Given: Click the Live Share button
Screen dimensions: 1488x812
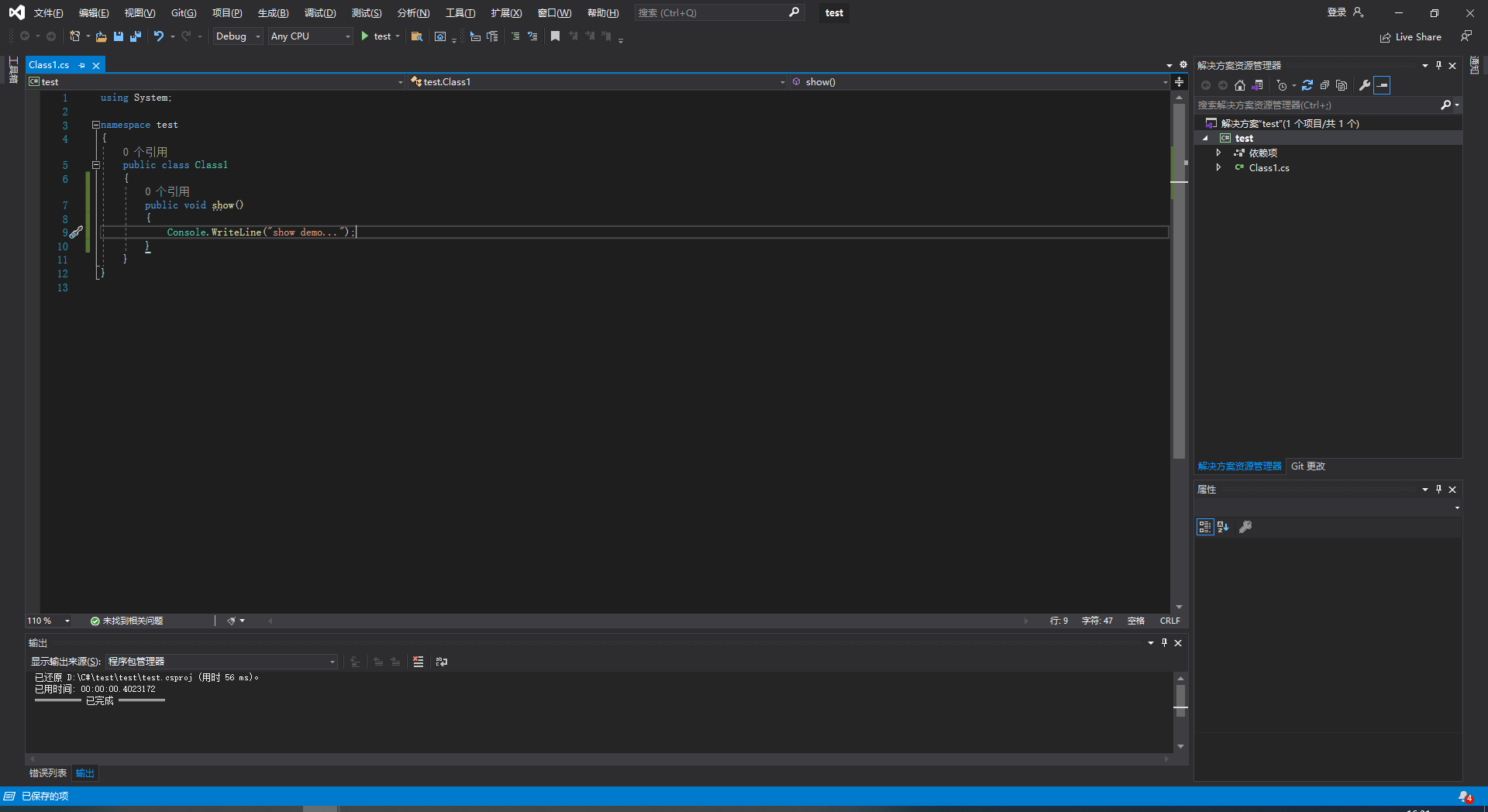Looking at the screenshot, I should (1410, 36).
